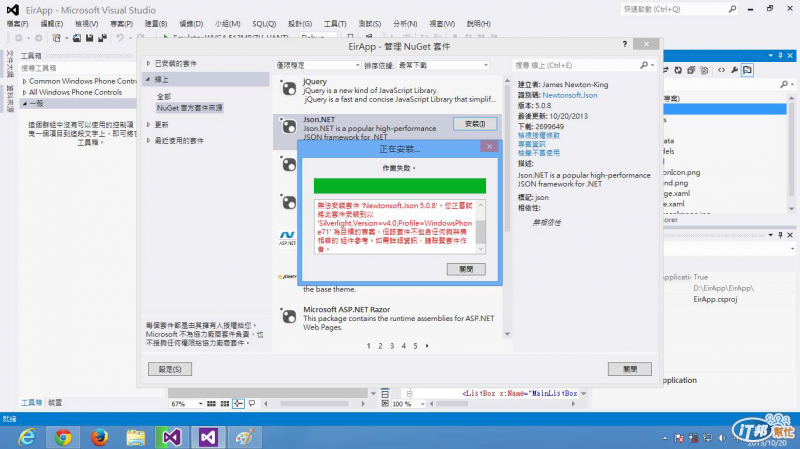Image resolution: width=800 pixels, height=449 pixels.
Task: Click the help question mark in NuGet dialog
Action: pyautogui.click(x=624, y=44)
